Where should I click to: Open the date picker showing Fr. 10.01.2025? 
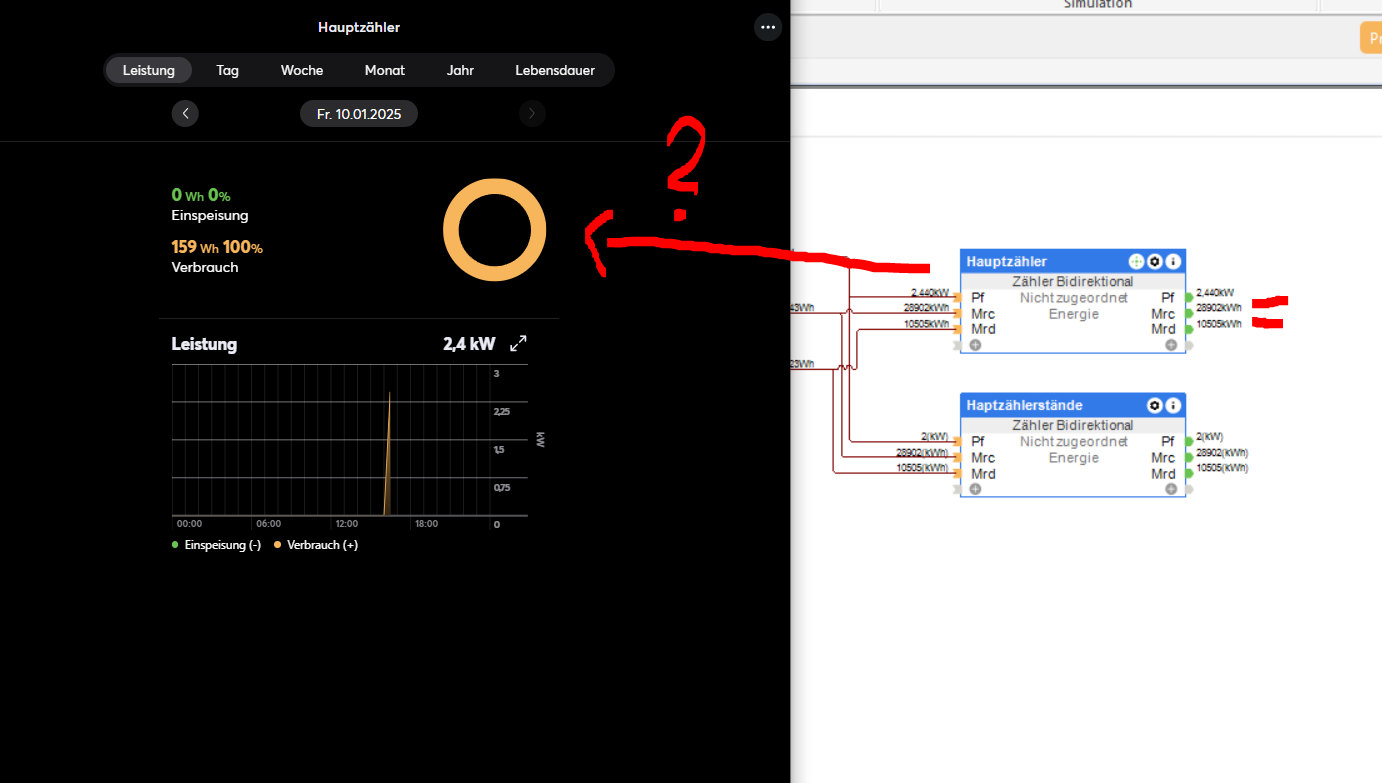point(359,114)
